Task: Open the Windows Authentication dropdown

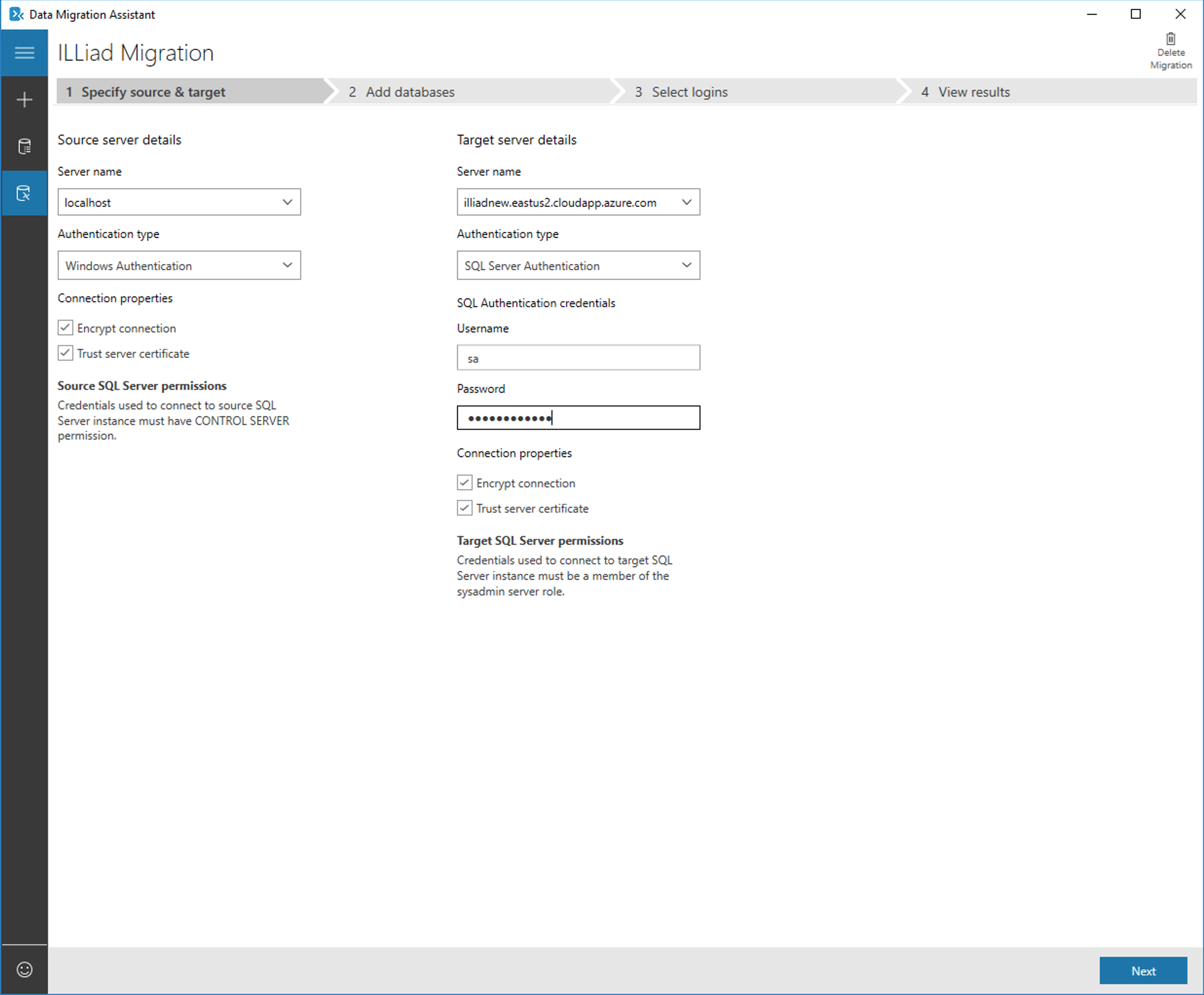Action: [287, 265]
